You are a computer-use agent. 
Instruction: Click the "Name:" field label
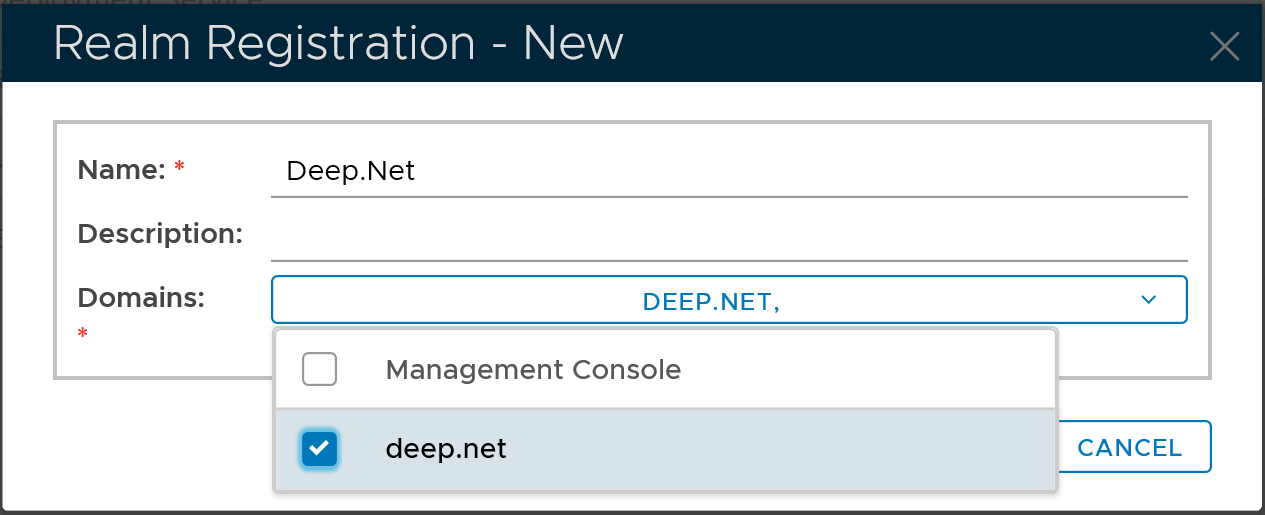(121, 170)
